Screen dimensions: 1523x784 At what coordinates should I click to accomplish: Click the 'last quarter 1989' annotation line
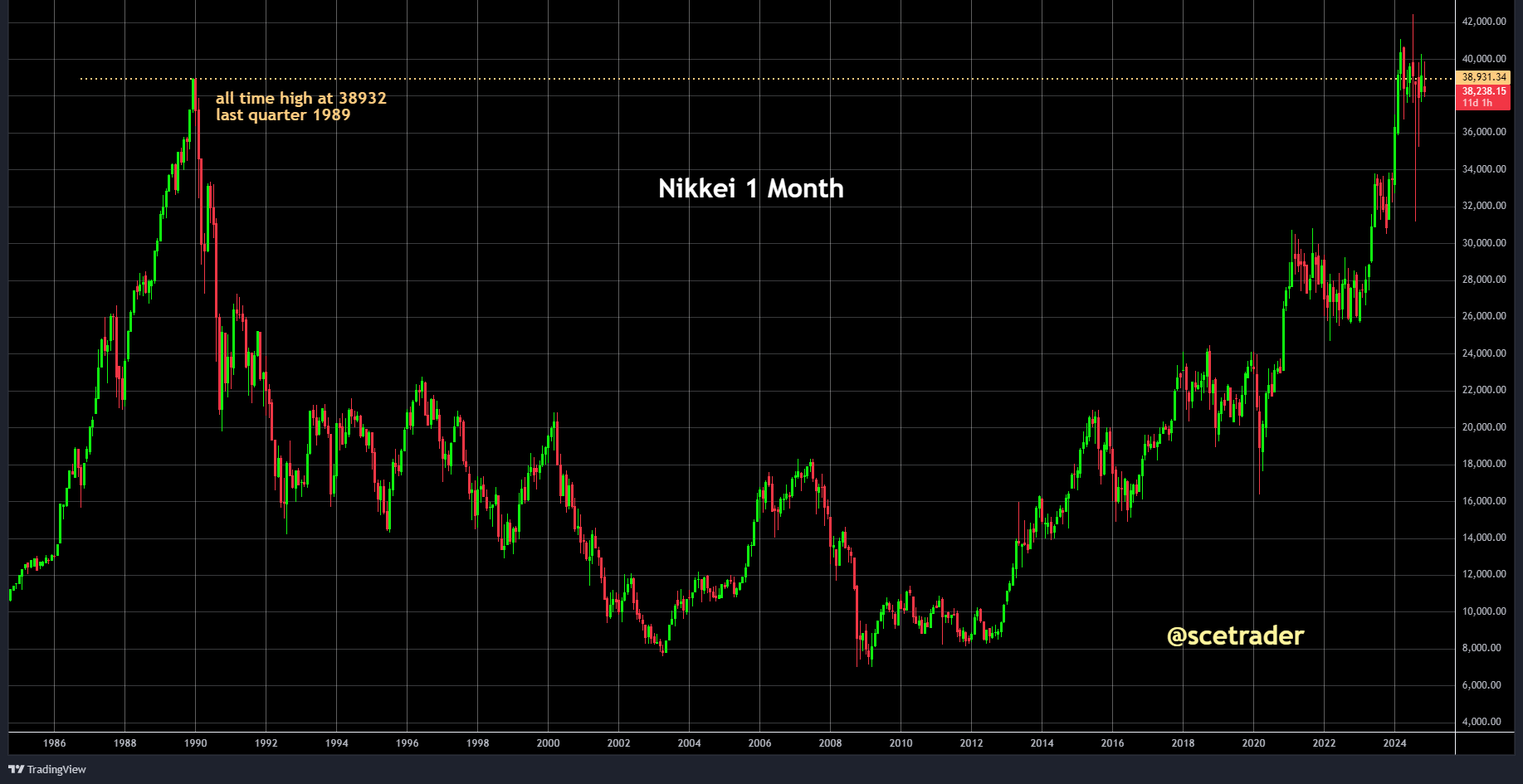[x=283, y=114]
